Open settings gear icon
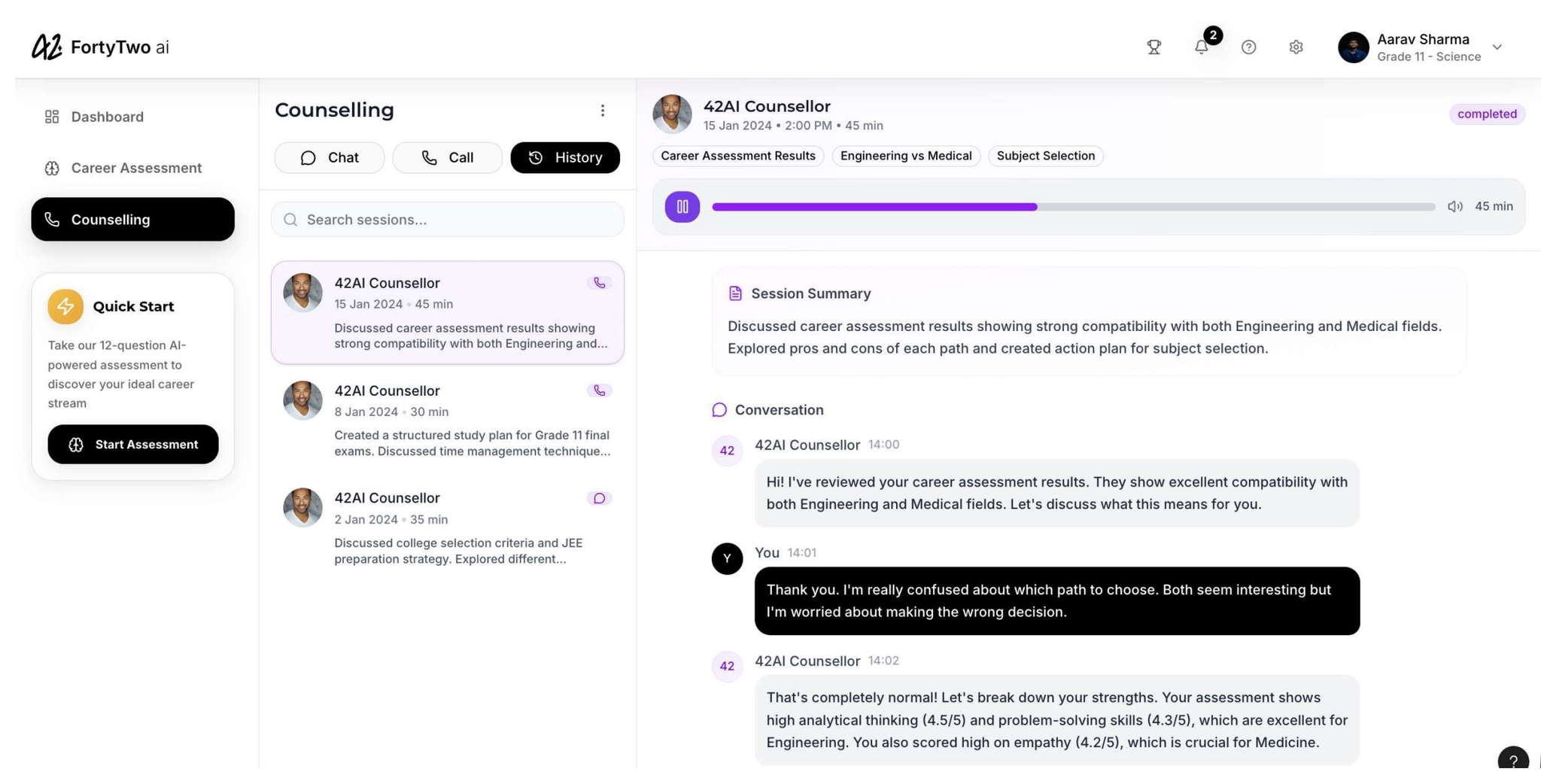The width and height of the screenshot is (1541, 784). point(1296,47)
